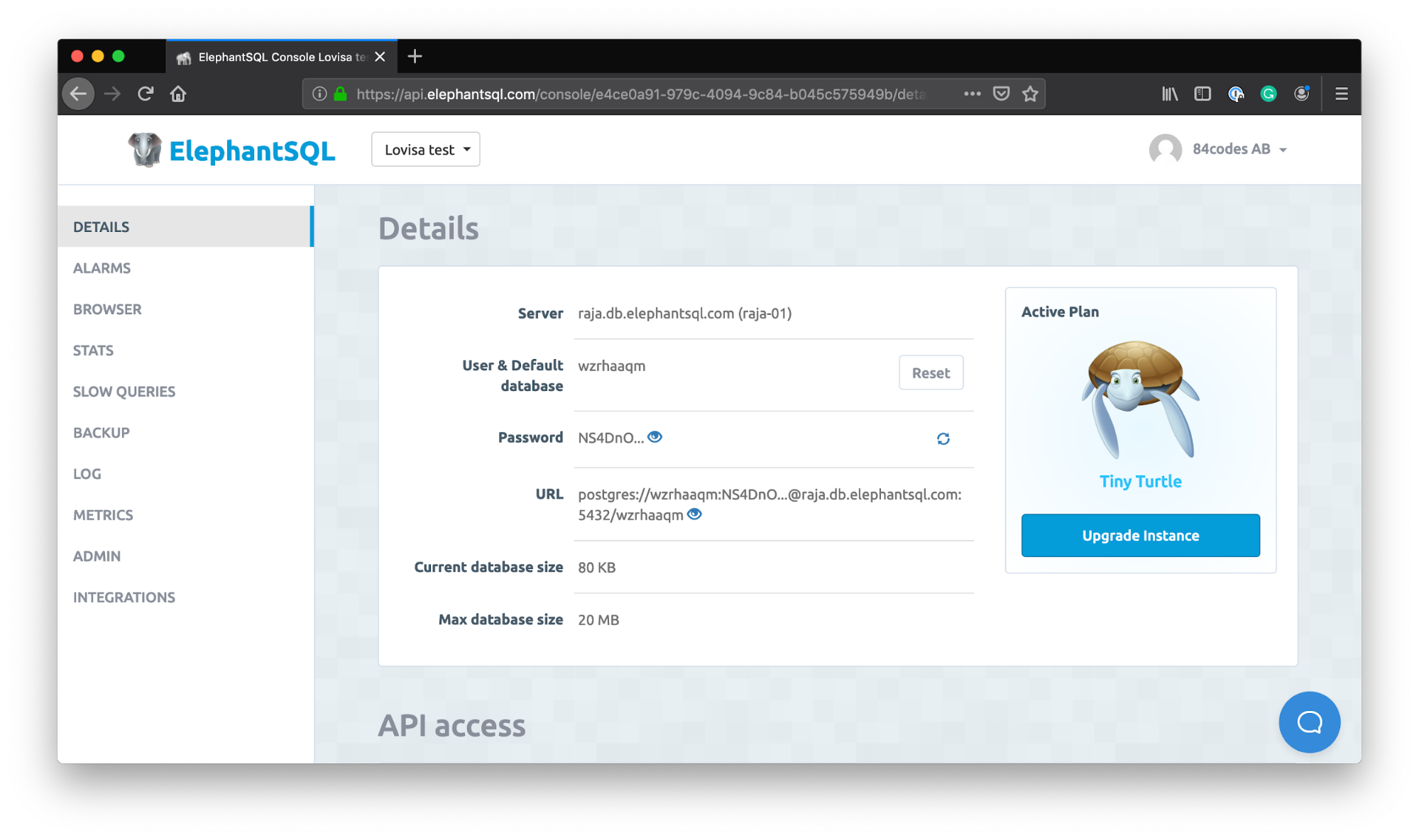The image size is (1419, 840).
Task: Open Firefox hamburger menu
Action: click(1341, 94)
